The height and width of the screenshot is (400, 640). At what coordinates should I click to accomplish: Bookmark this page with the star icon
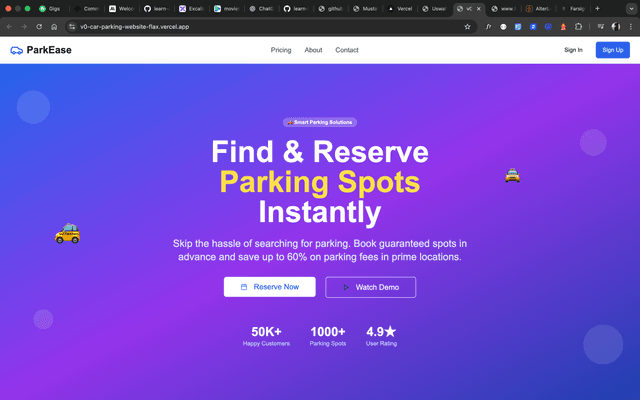pyautogui.click(x=467, y=27)
